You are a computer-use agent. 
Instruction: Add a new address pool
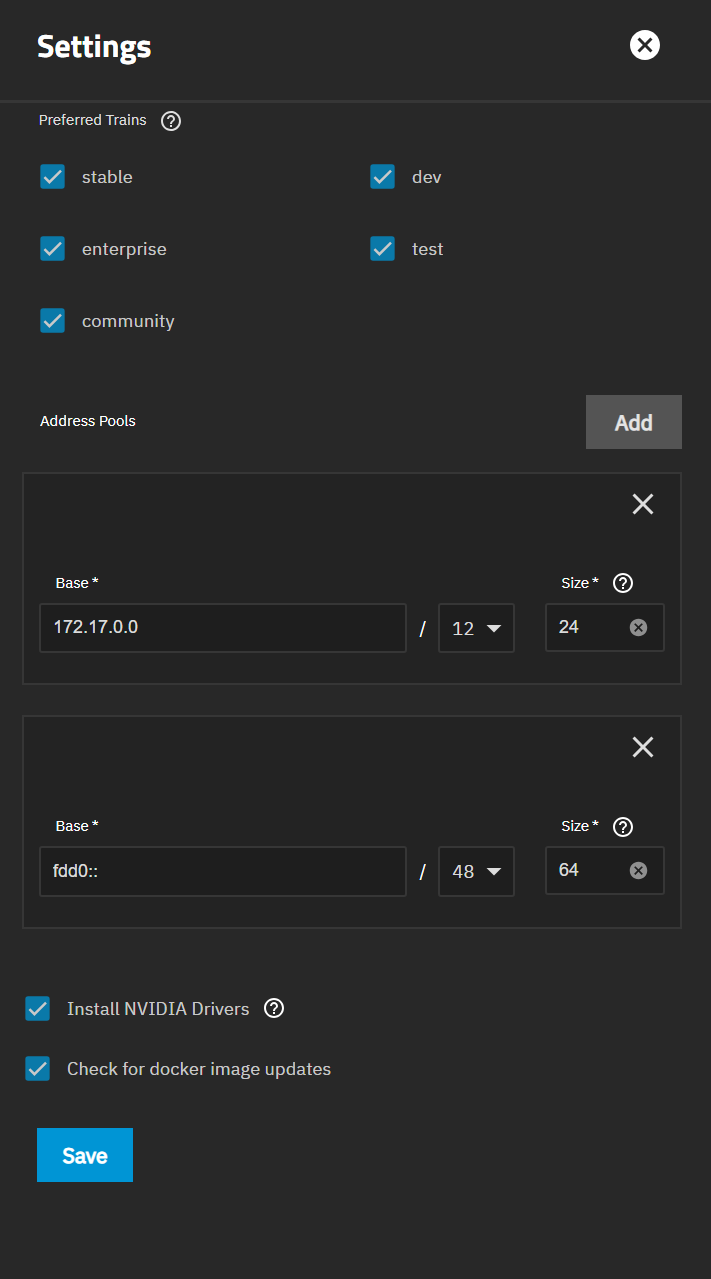[634, 422]
